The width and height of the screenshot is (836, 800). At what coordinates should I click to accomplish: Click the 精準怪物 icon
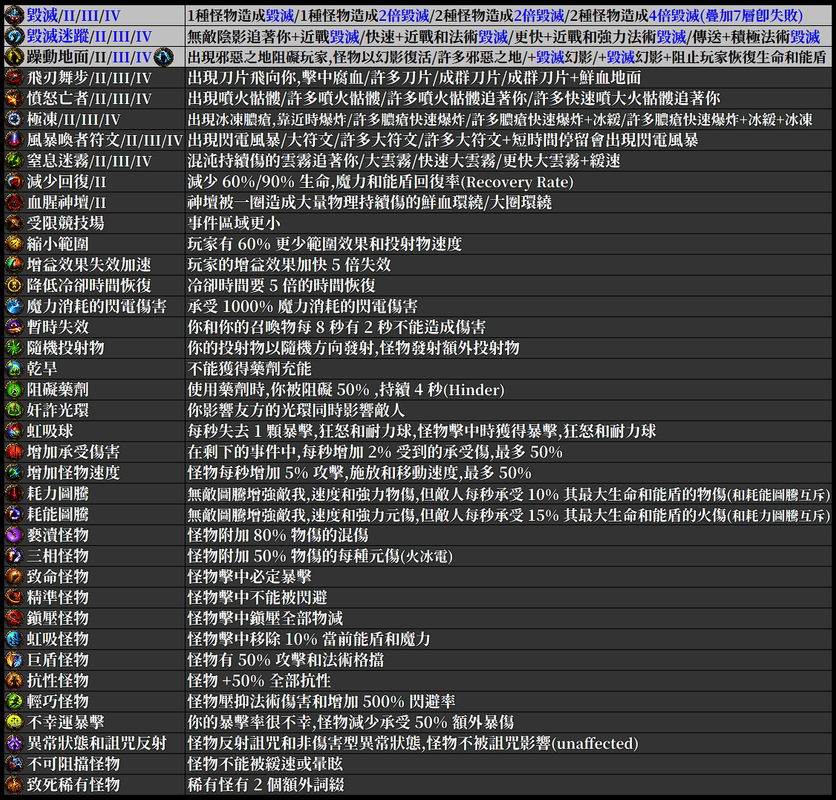tap(14, 598)
